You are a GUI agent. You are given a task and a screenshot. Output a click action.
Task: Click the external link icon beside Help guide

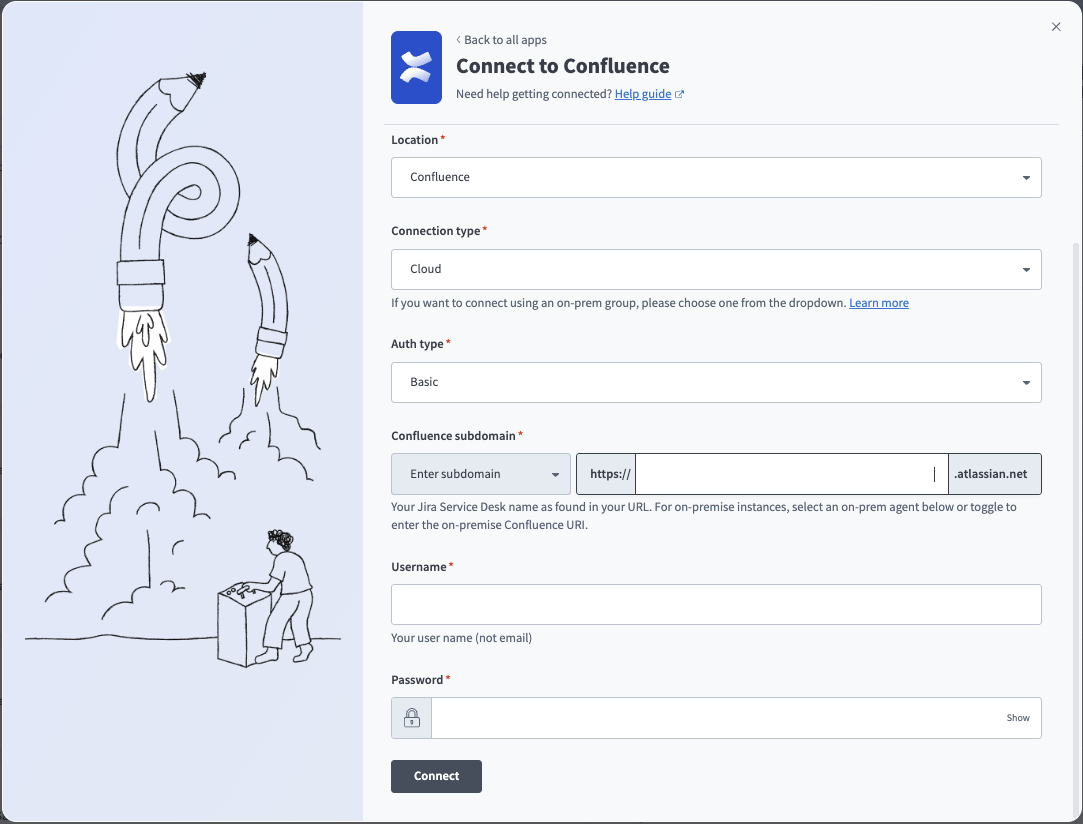point(680,93)
